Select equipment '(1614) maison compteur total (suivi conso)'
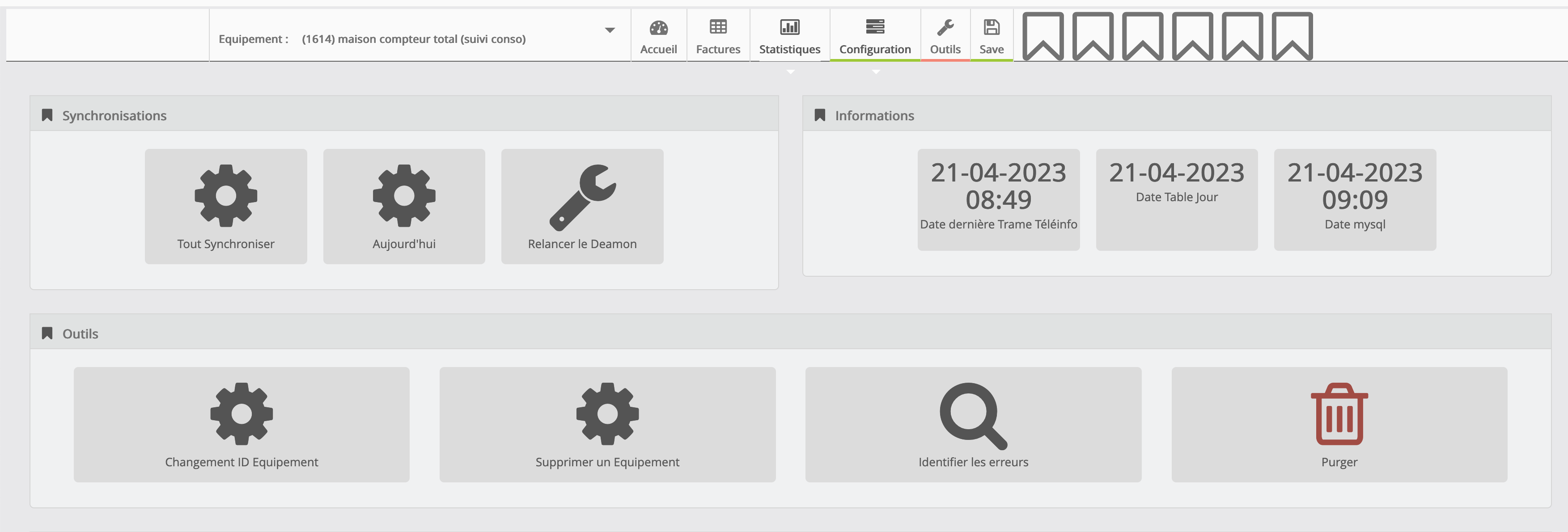1568x532 pixels. click(413, 39)
